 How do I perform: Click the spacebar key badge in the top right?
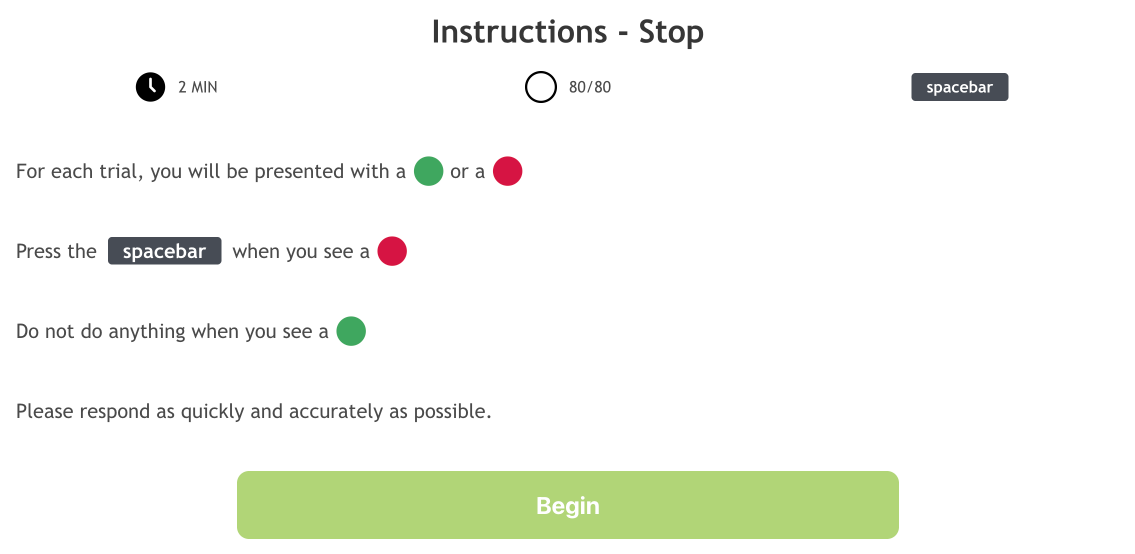click(x=959, y=87)
